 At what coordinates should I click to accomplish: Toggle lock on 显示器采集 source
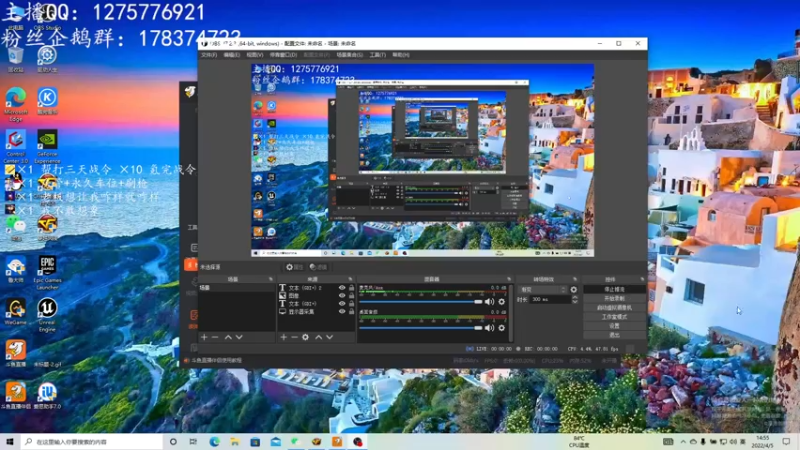(351, 311)
